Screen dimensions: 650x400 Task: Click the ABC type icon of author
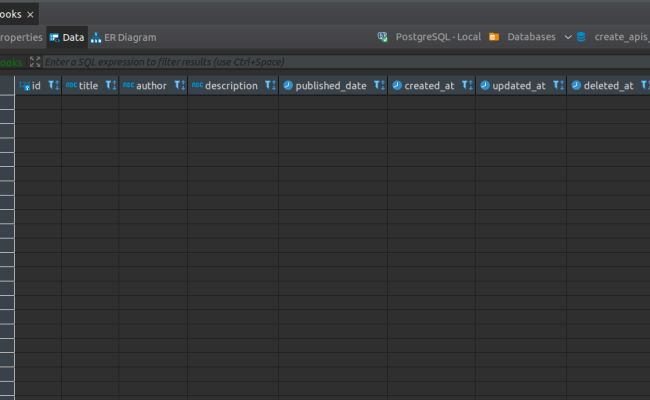click(129, 85)
